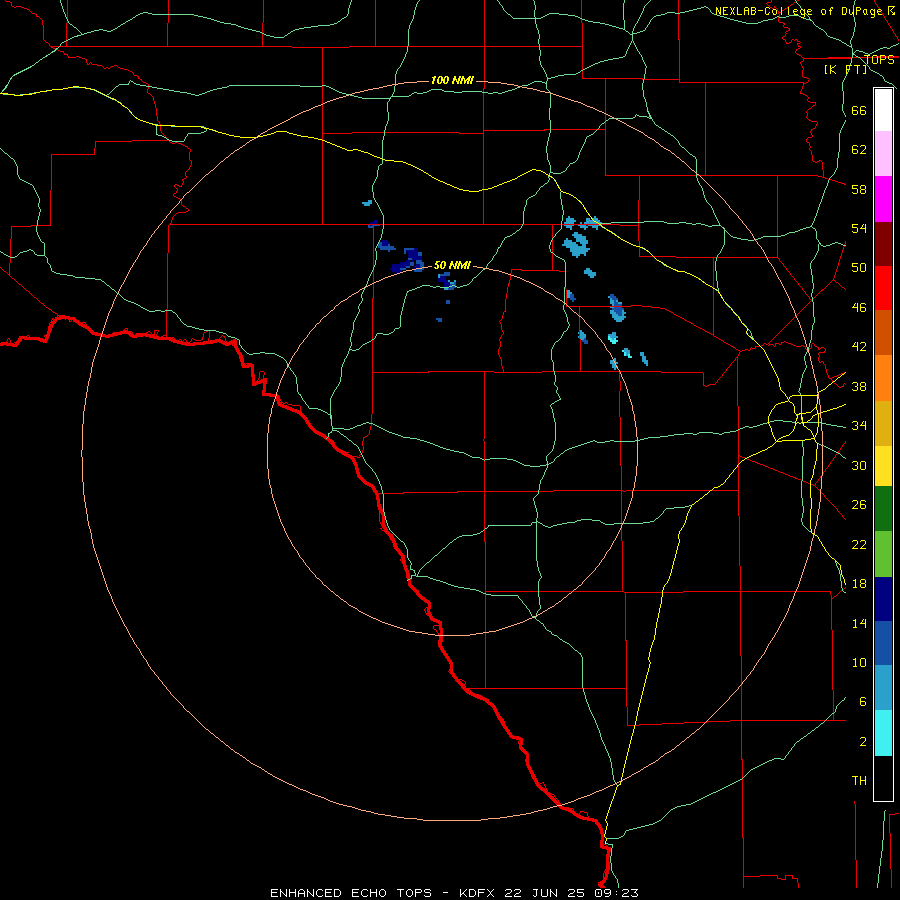
Task: Click the light green swatch above 26
Action: 883,554
